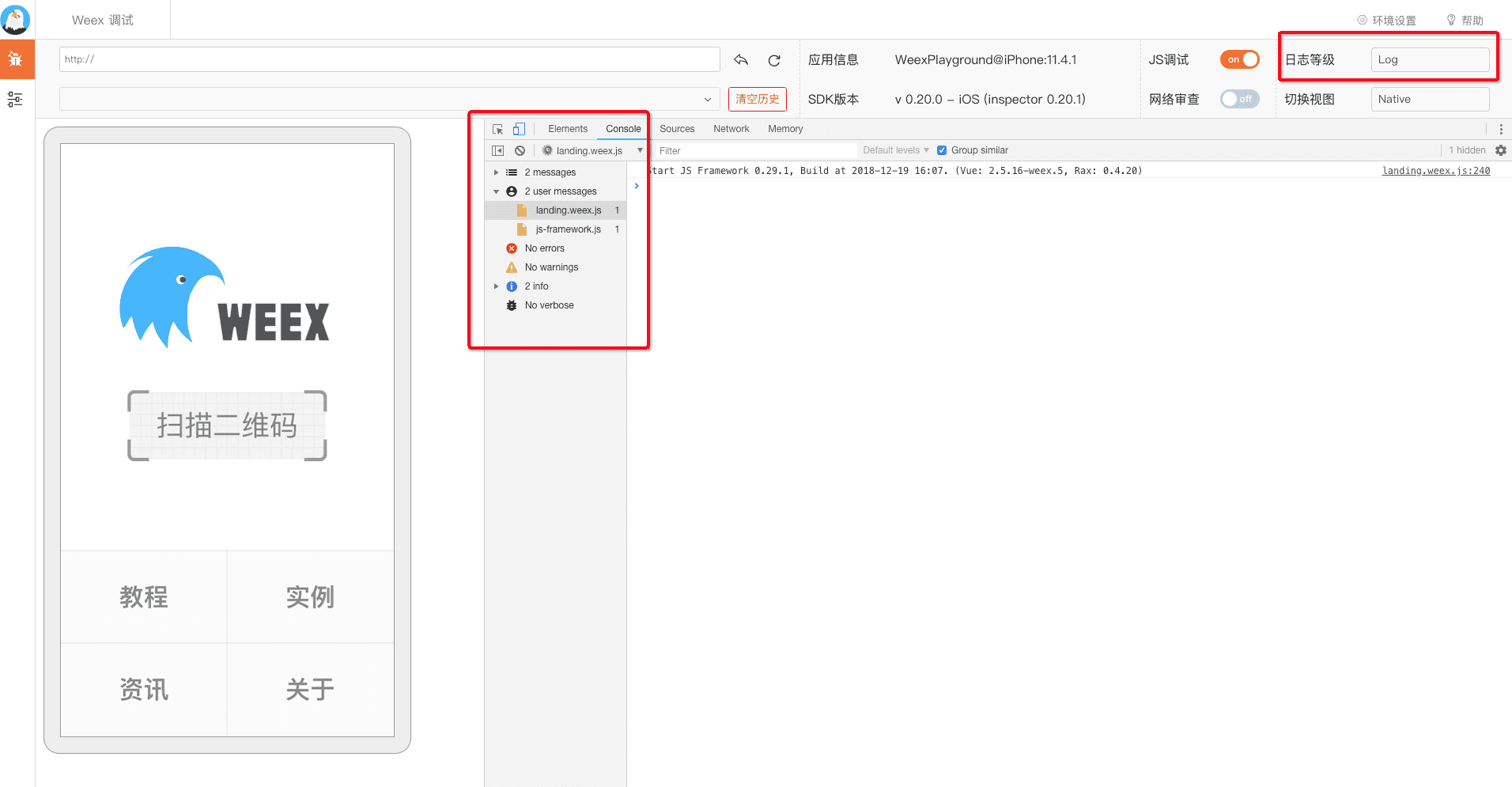
Task: Tap the 资讯 tile
Action: (x=144, y=690)
